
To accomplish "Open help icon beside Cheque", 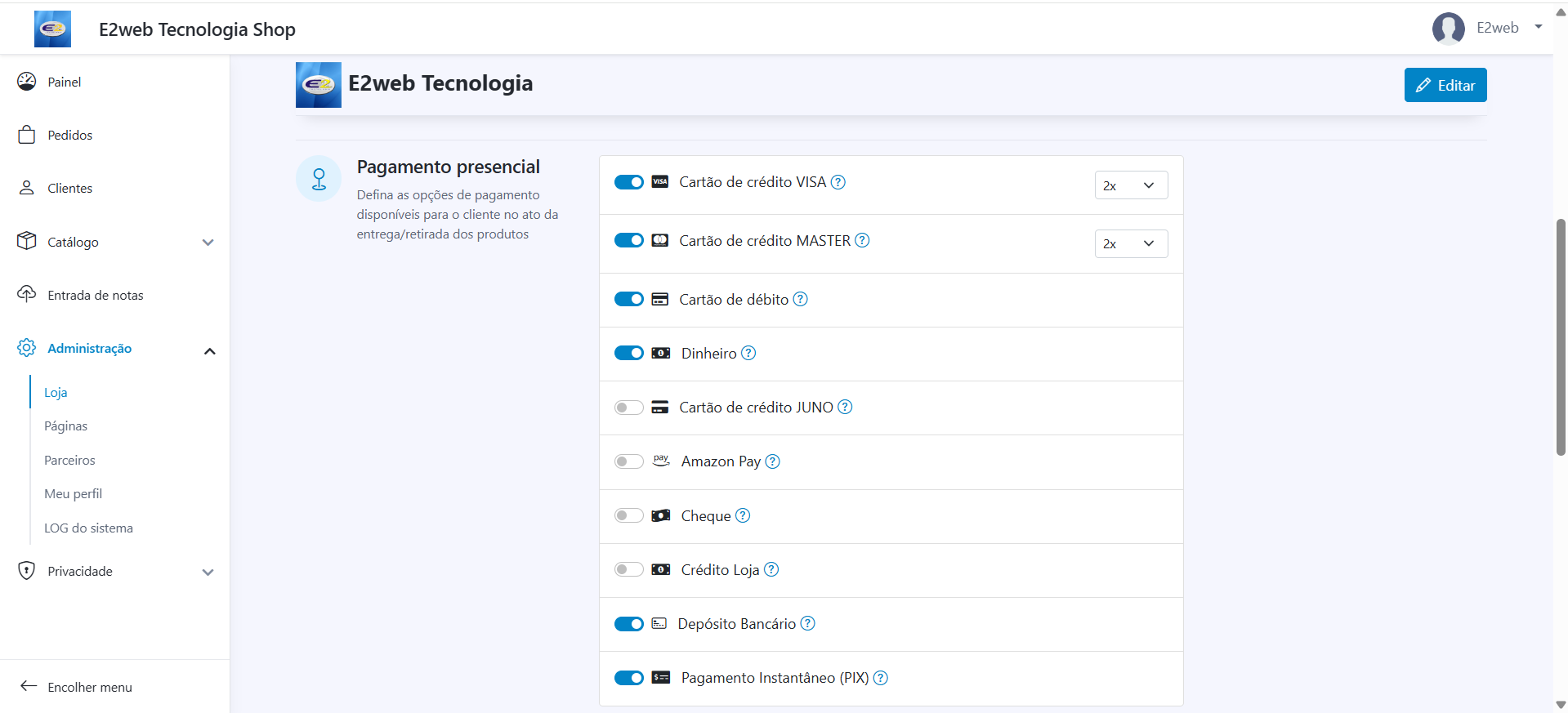I will pyautogui.click(x=742, y=515).
